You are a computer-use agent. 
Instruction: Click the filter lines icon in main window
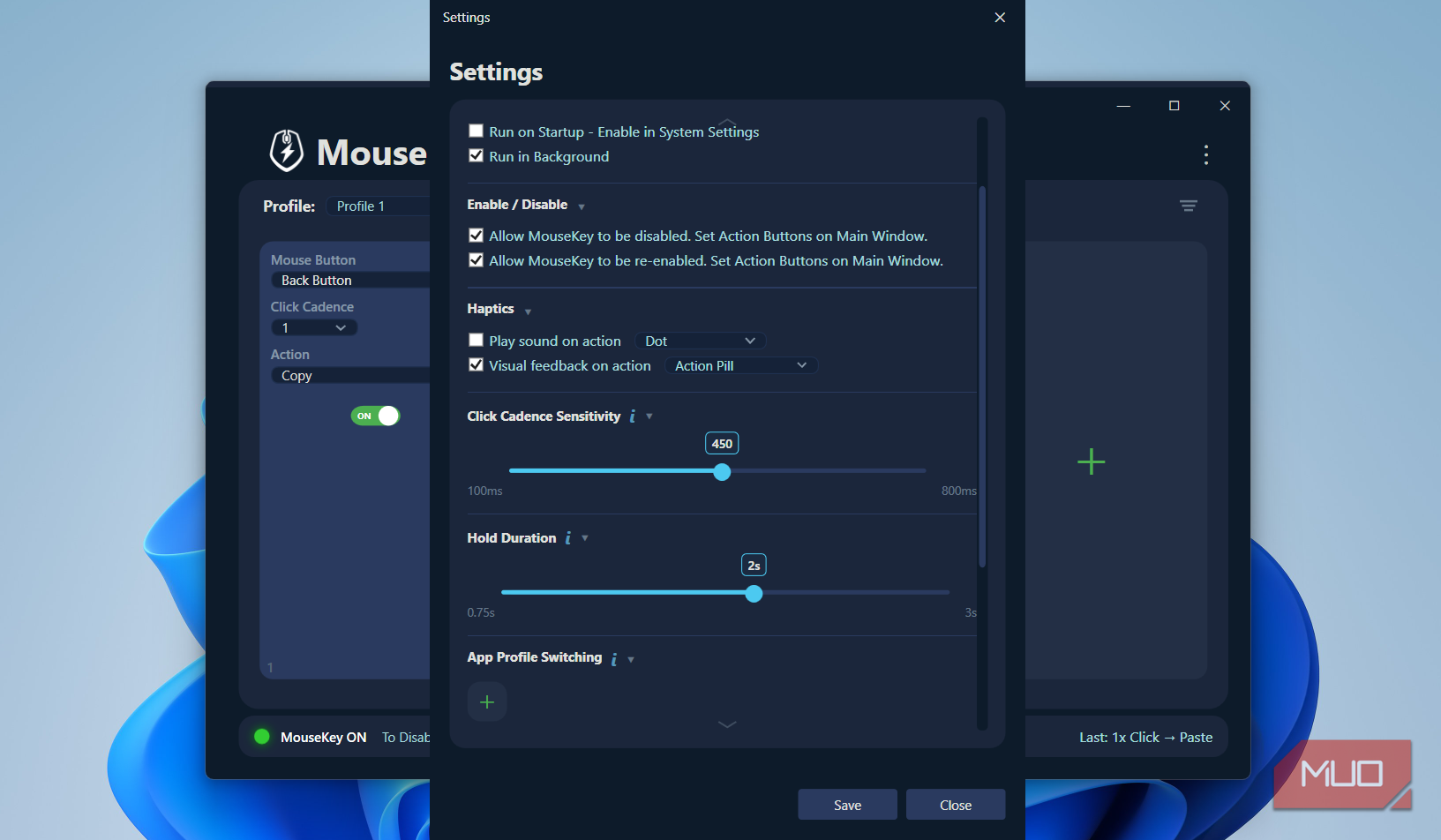tap(1189, 206)
